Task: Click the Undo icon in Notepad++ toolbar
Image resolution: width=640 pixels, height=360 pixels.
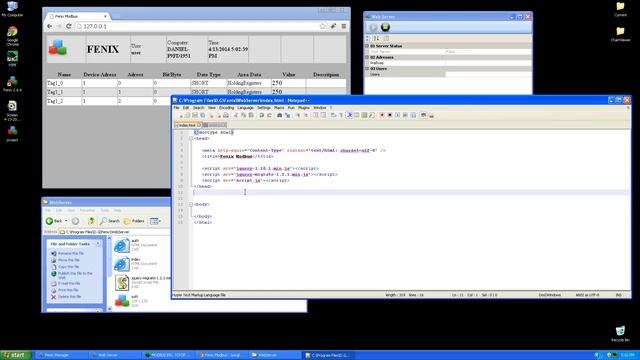Action: [x=261, y=116]
